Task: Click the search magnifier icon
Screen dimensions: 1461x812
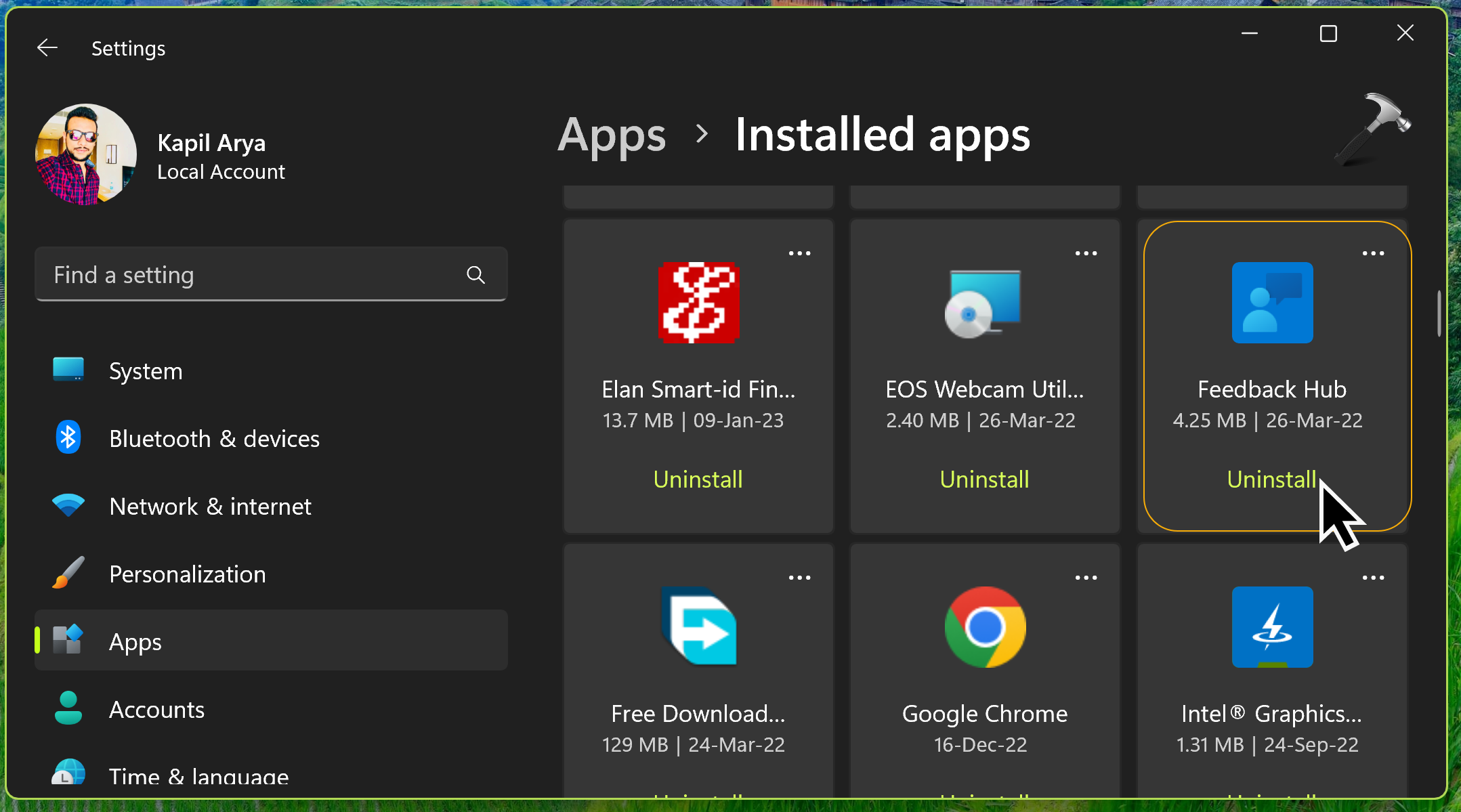Action: 475,275
